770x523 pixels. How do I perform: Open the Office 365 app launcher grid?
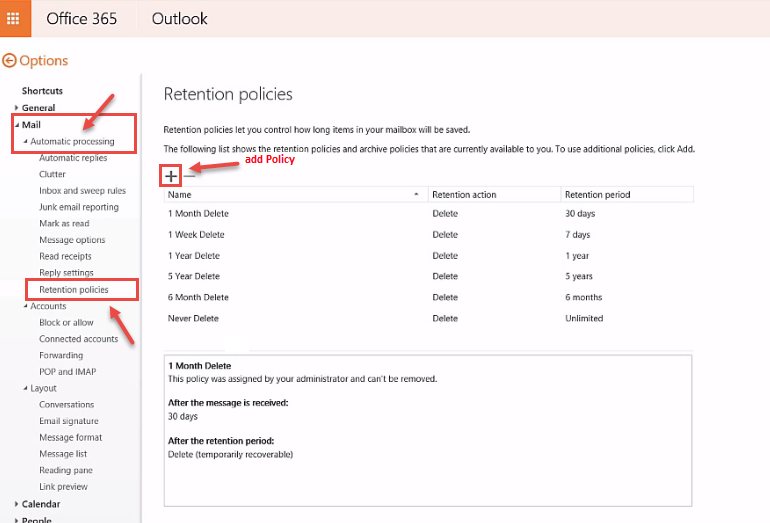click(13, 18)
